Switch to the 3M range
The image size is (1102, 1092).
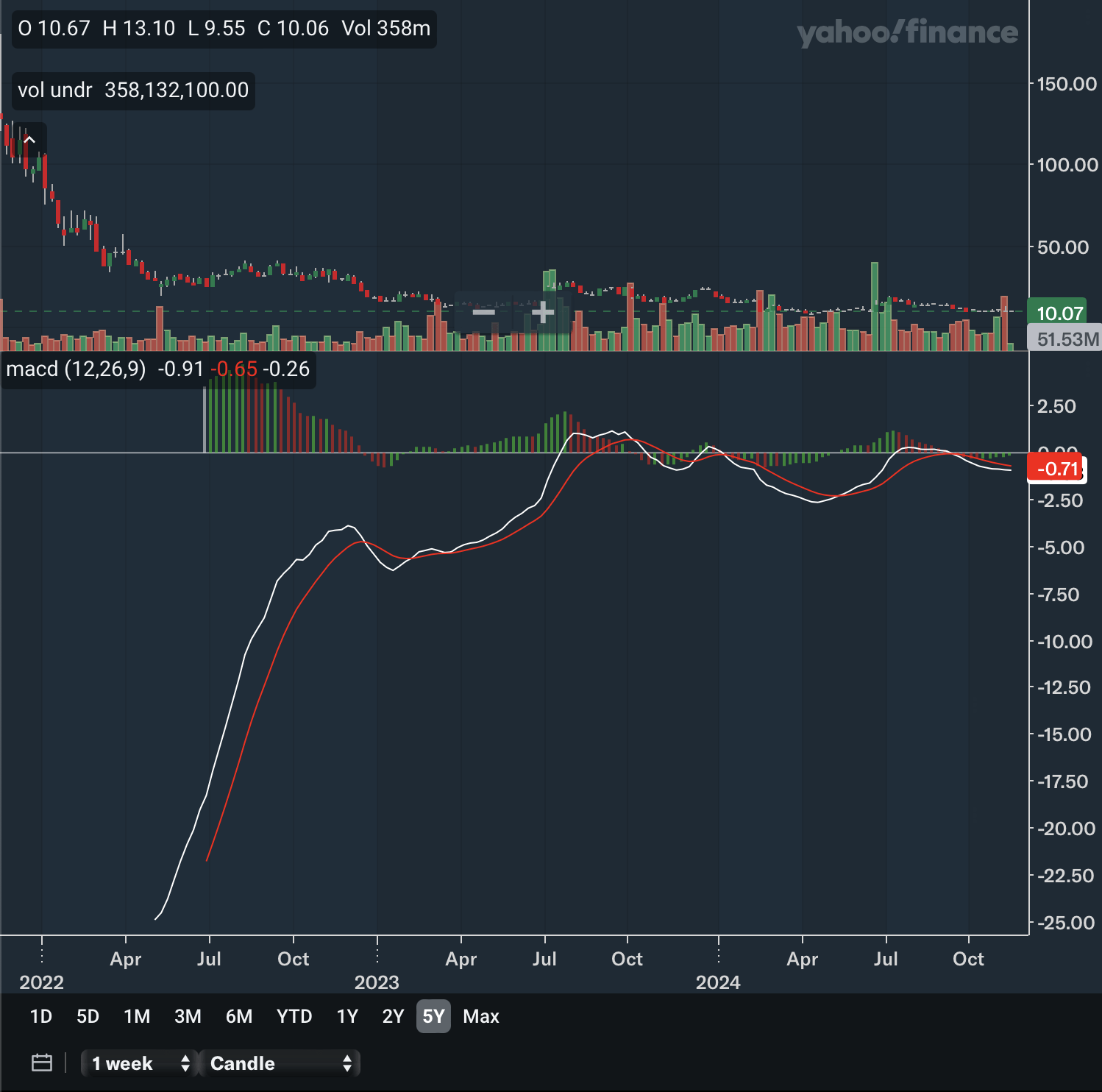188,1016
